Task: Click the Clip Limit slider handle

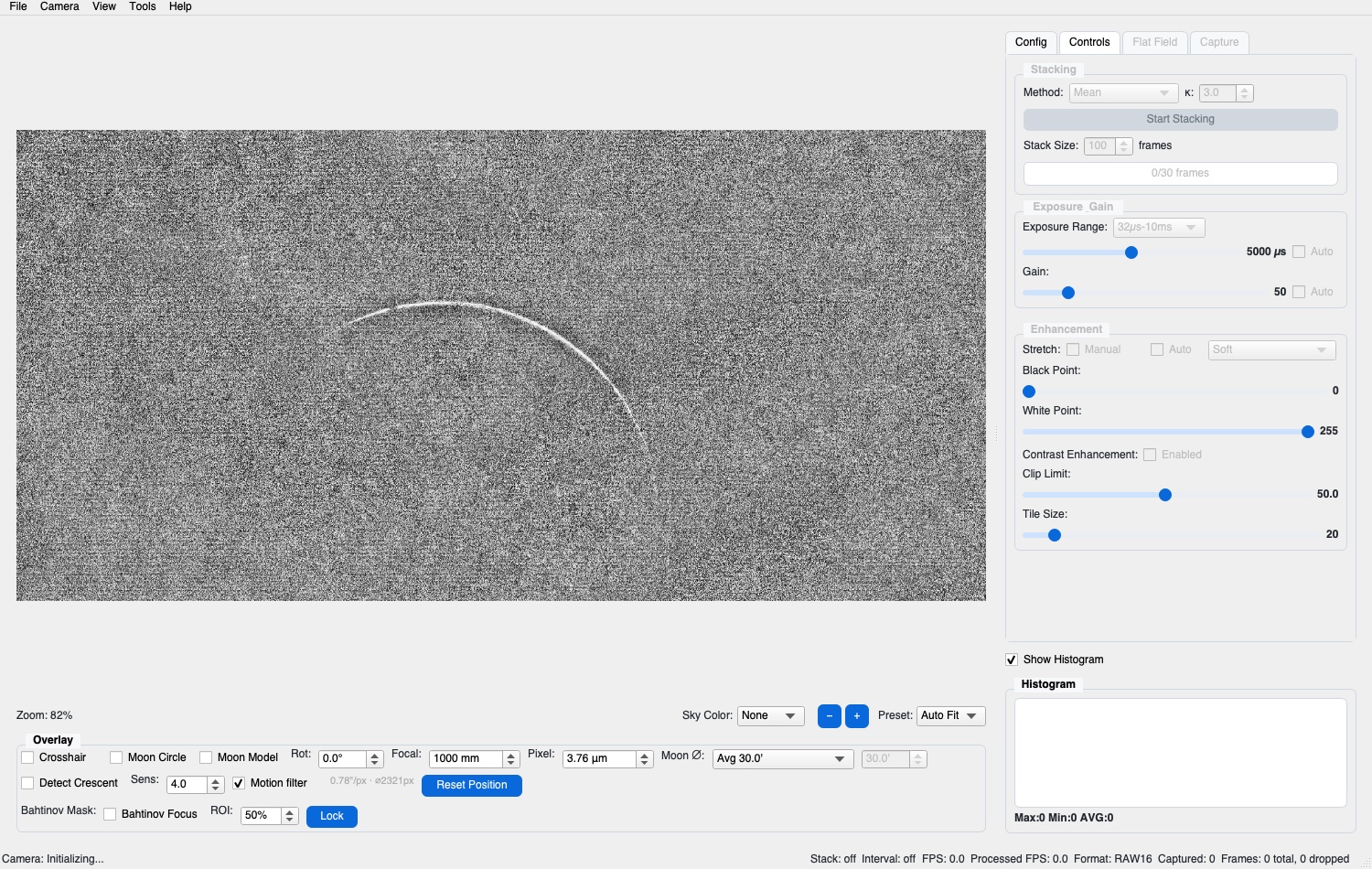Action: [x=1165, y=495]
